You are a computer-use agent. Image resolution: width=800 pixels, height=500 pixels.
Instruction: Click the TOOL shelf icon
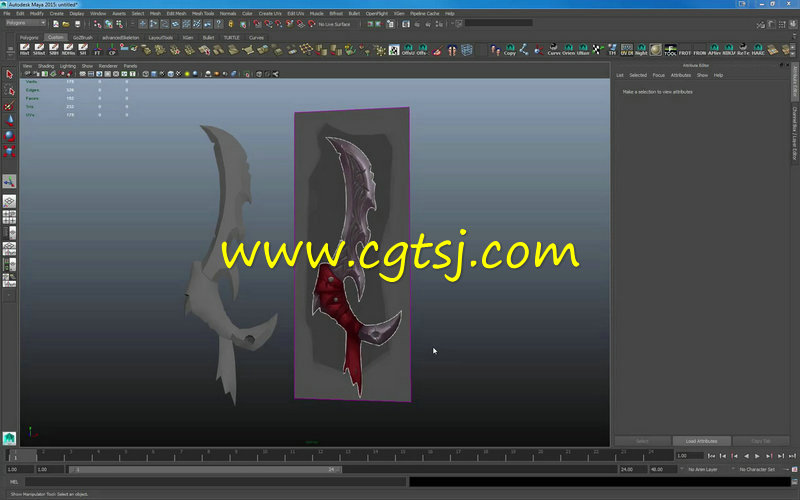[670, 49]
